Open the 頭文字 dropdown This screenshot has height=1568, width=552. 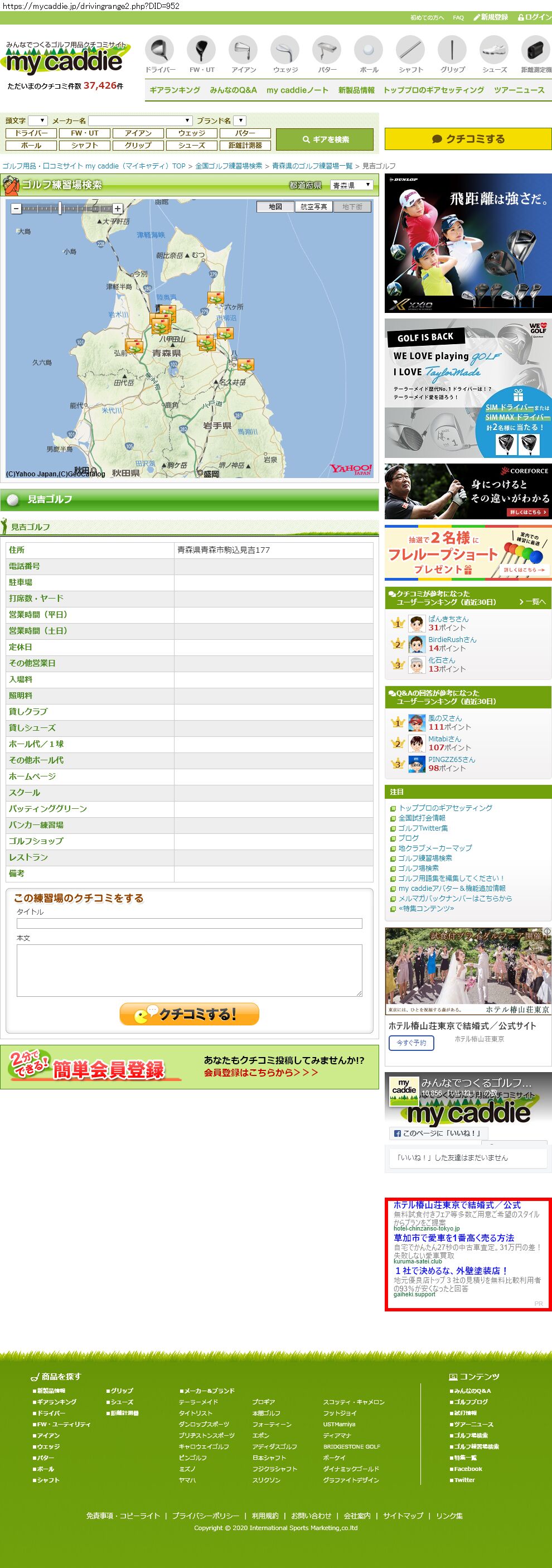37,120
